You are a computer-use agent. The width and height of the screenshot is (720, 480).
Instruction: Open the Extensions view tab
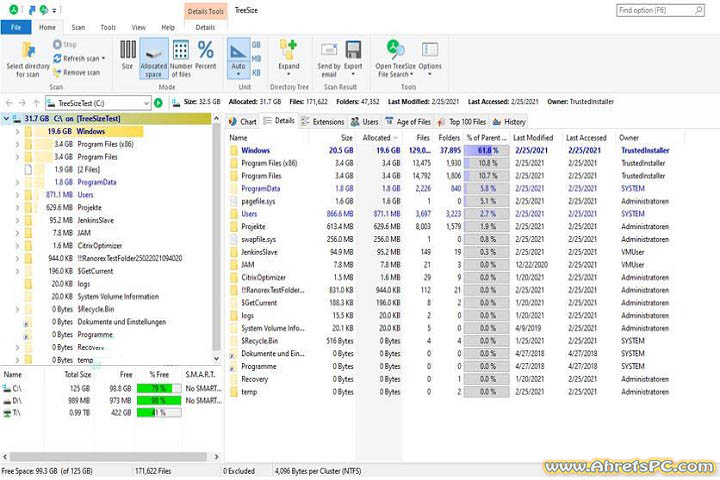pyautogui.click(x=322, y=121)
